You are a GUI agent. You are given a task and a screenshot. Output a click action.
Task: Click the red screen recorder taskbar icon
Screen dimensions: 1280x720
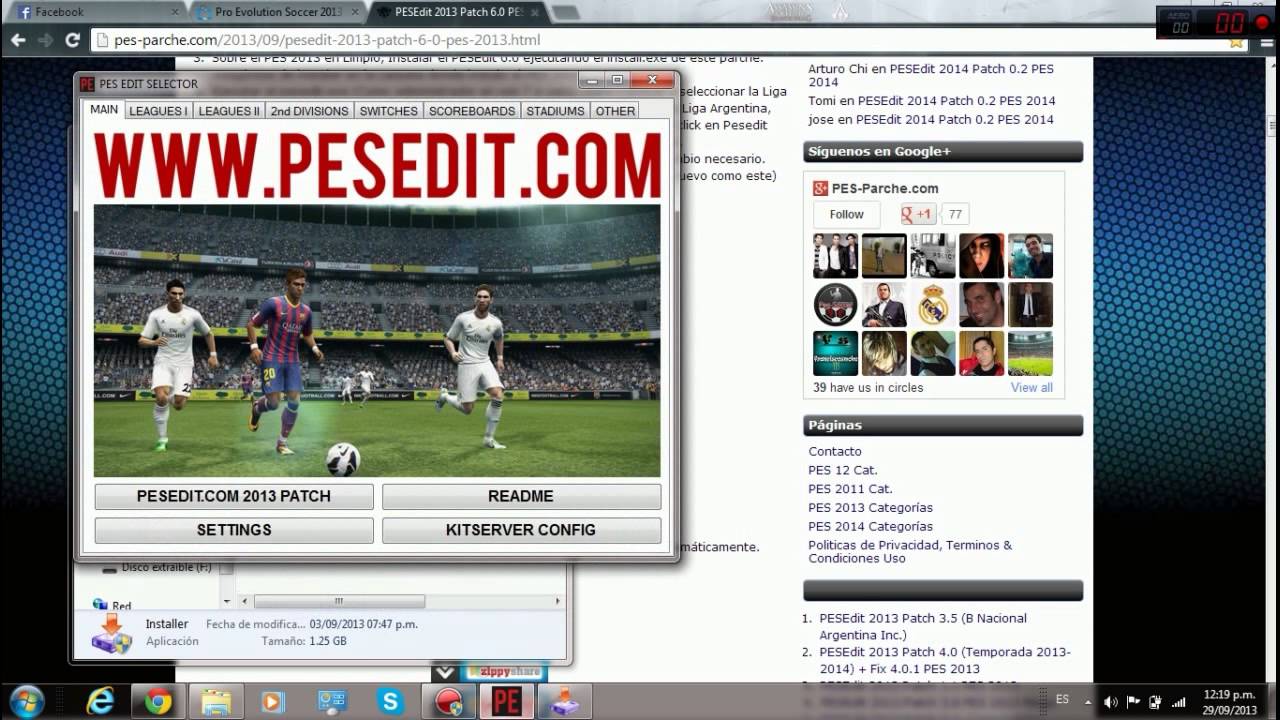pyautogui.click(x=450, y=702)
